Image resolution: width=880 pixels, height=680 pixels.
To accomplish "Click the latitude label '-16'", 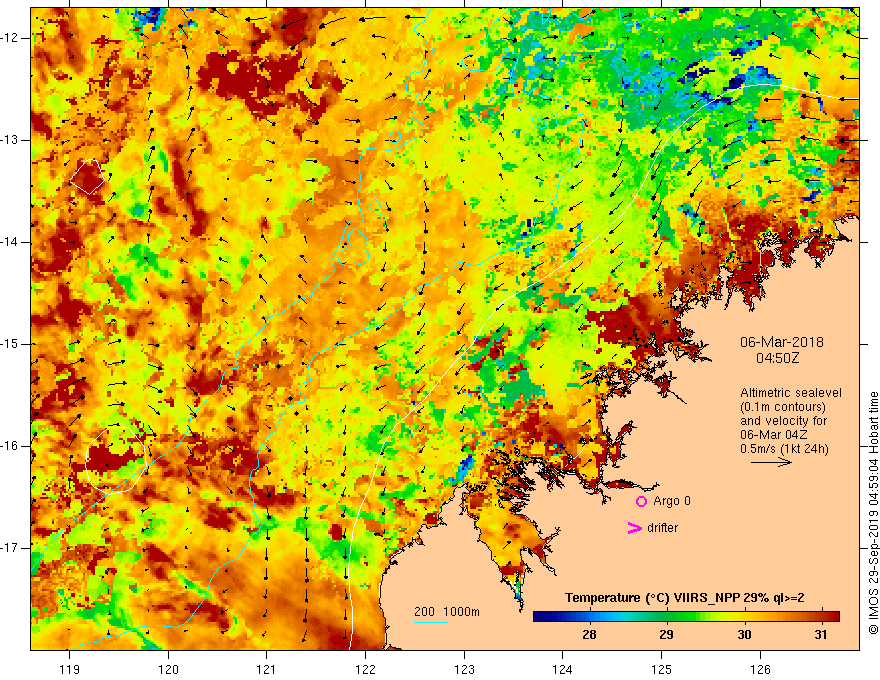I will click(x=11, y=446).
